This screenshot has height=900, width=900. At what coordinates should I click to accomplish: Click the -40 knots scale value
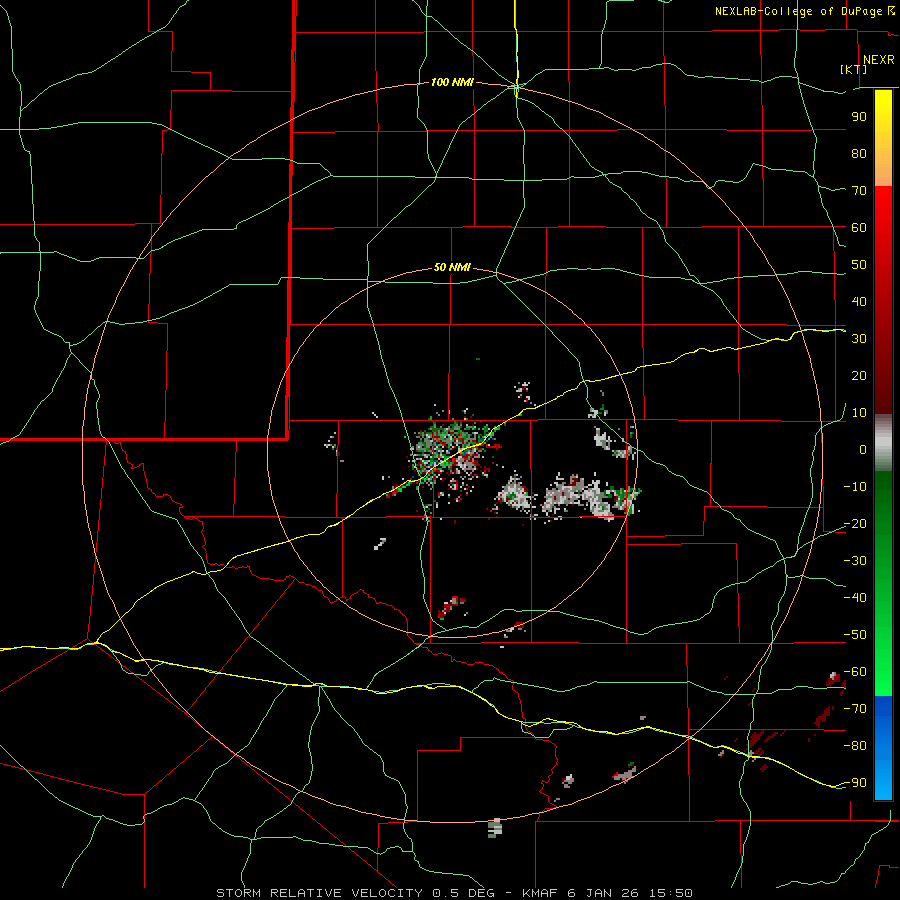855,598
